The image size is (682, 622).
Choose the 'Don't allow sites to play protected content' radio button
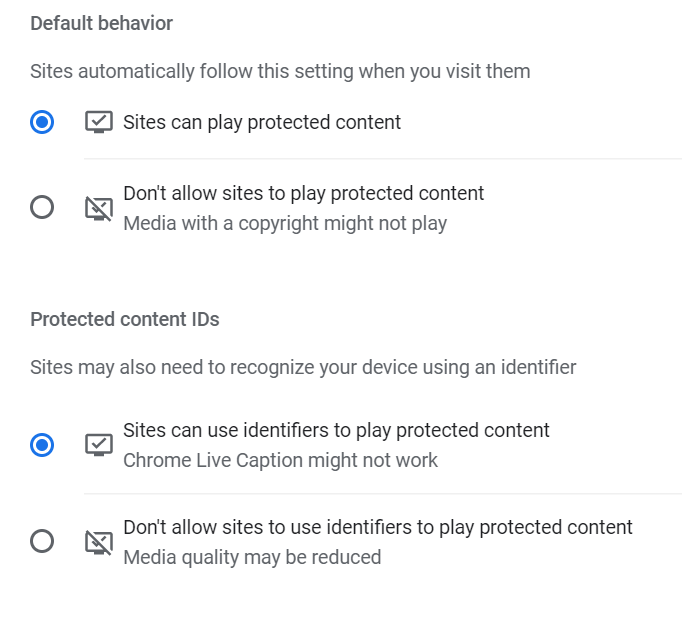(x=42, y=208)
